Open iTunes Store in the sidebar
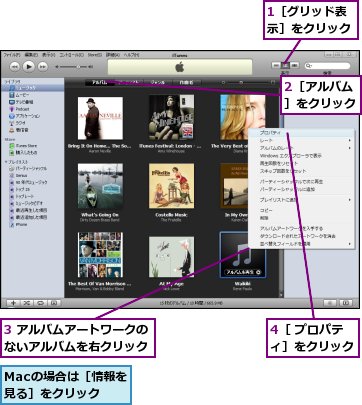Image resolution: width=362 pixels, height=405 pixels. 32,146
